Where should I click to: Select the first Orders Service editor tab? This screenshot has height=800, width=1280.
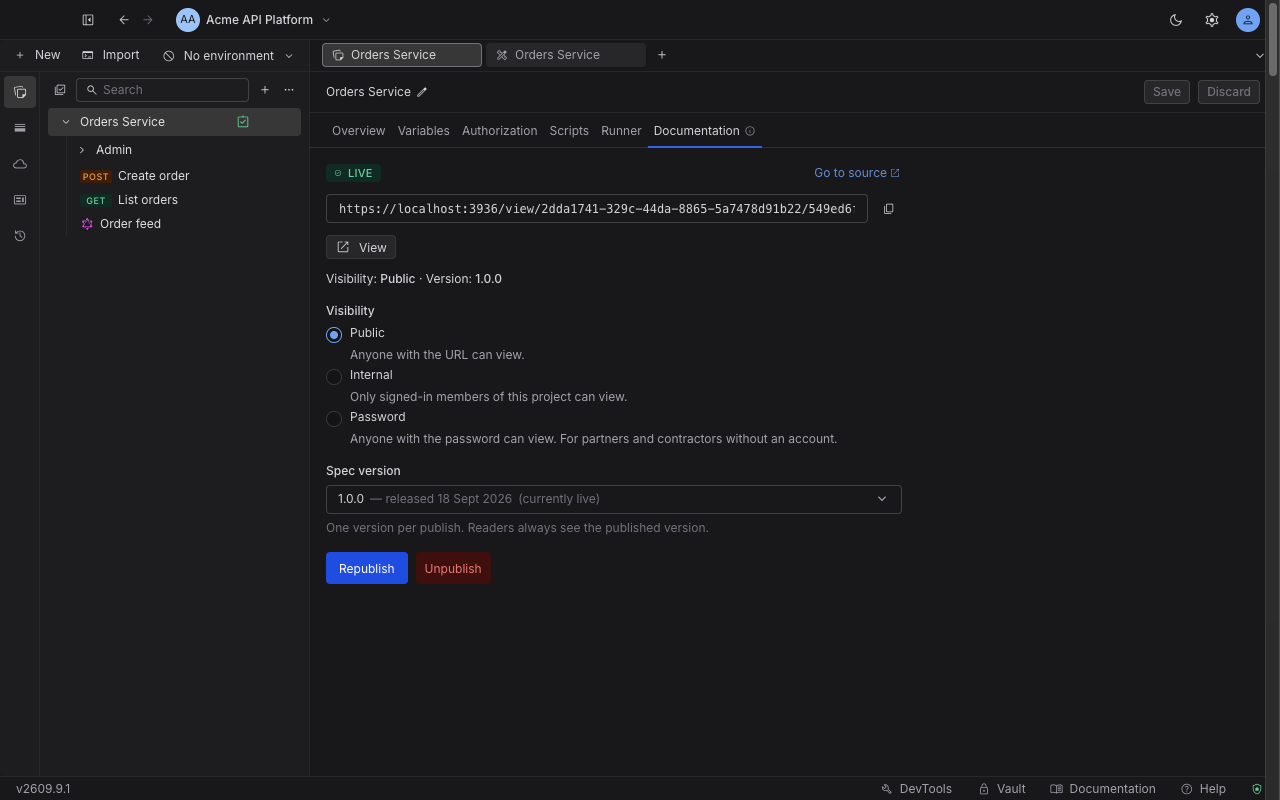click(402, 55)
